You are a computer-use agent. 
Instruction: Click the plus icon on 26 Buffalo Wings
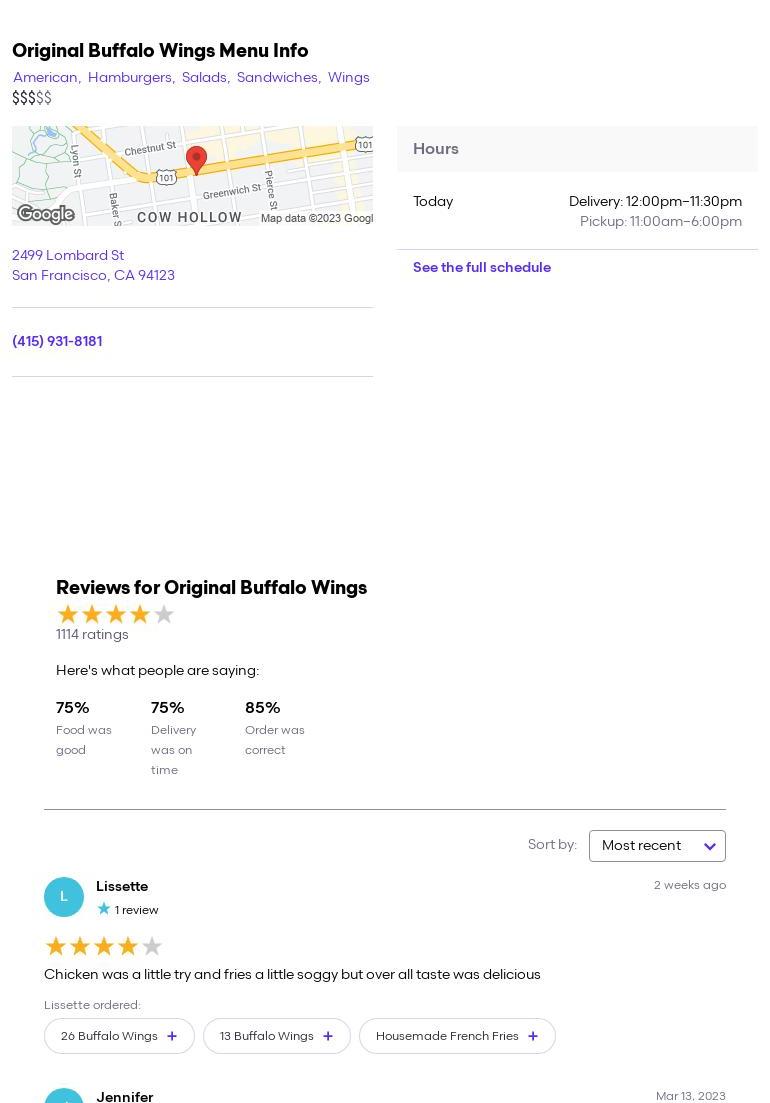tap(172, 1036)
